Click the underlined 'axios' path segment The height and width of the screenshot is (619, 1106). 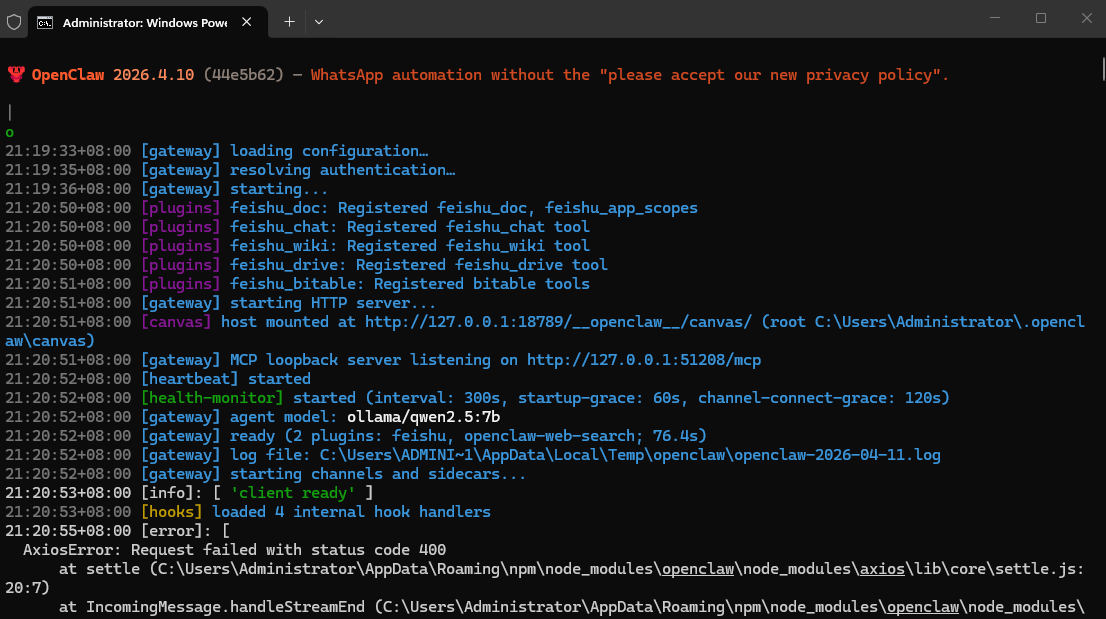pos(882,570)
